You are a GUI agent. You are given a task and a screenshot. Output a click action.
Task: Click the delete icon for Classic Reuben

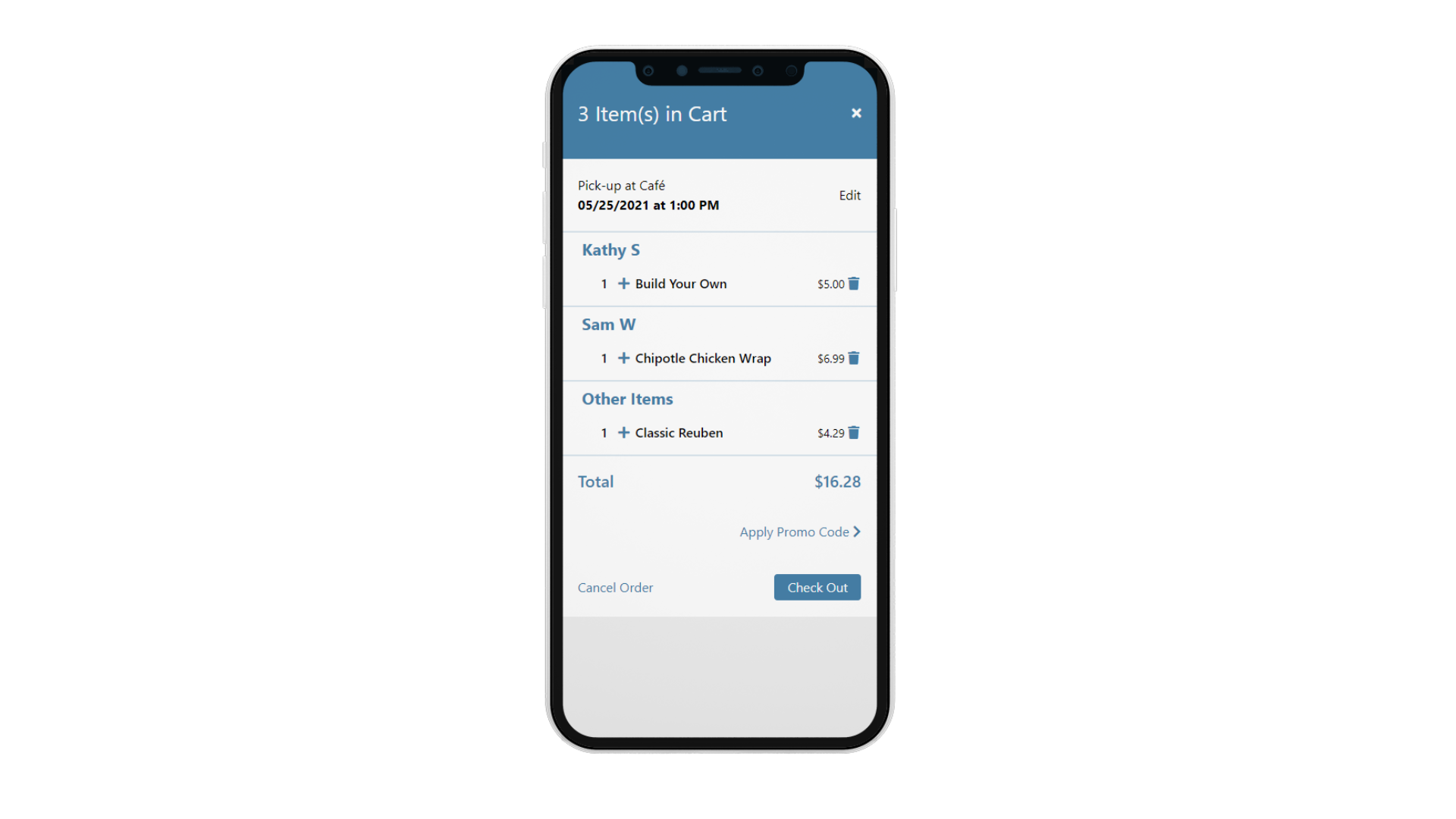point(855,432)
